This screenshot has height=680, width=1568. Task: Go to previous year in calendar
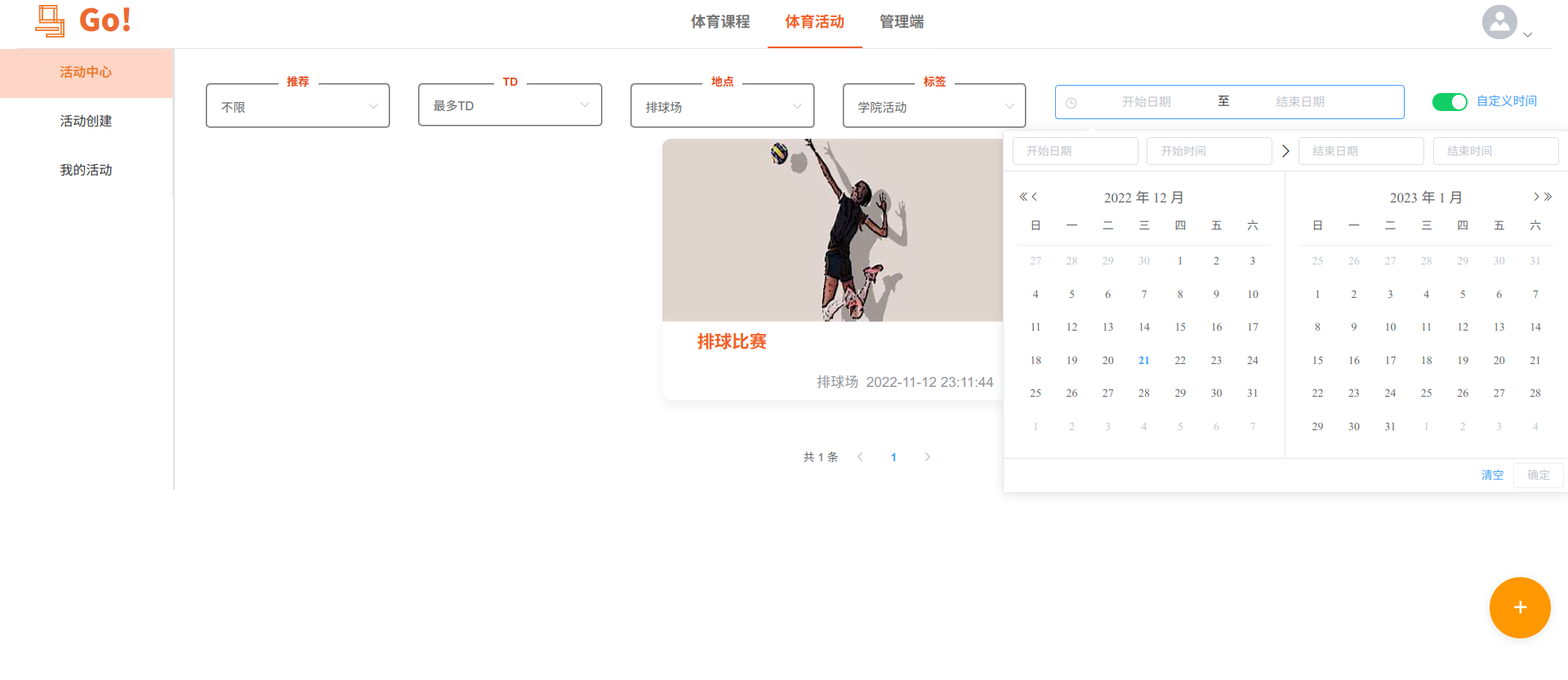1022,197
